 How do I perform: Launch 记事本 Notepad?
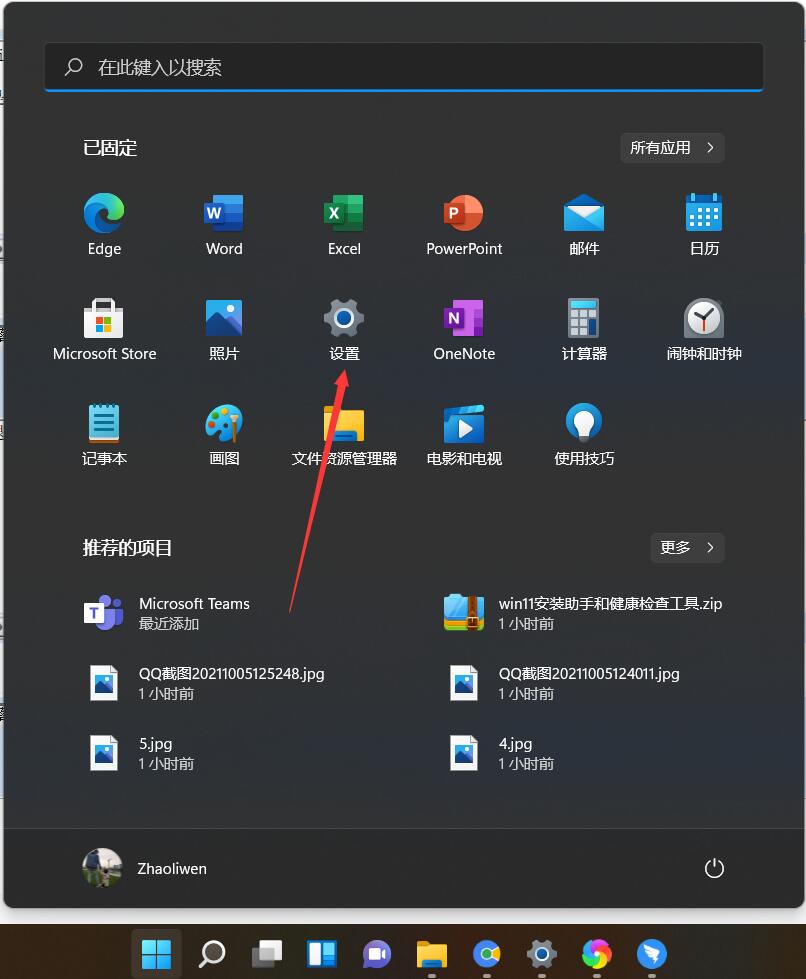pyautogui.click(x=104, y=422)
